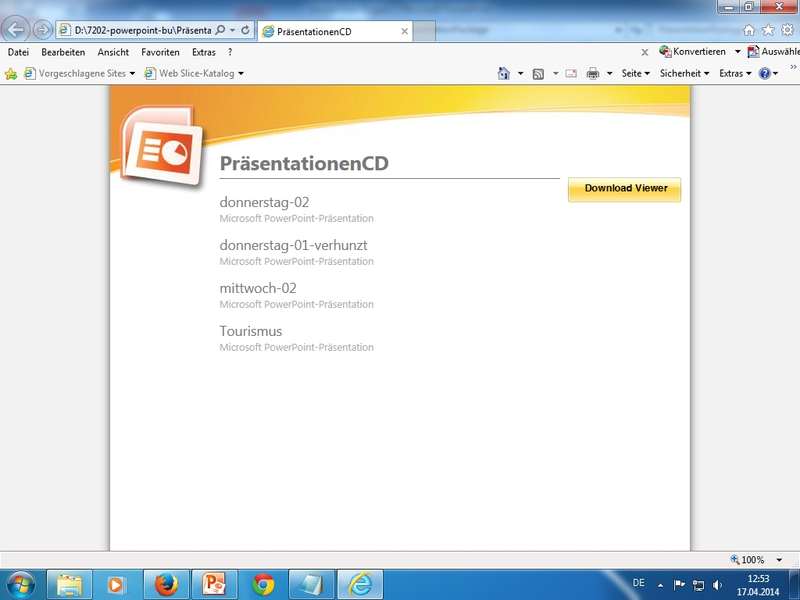Screen dimensions: 800x600
Task: Click the read mail icon
Action: [x=571, y=74]
